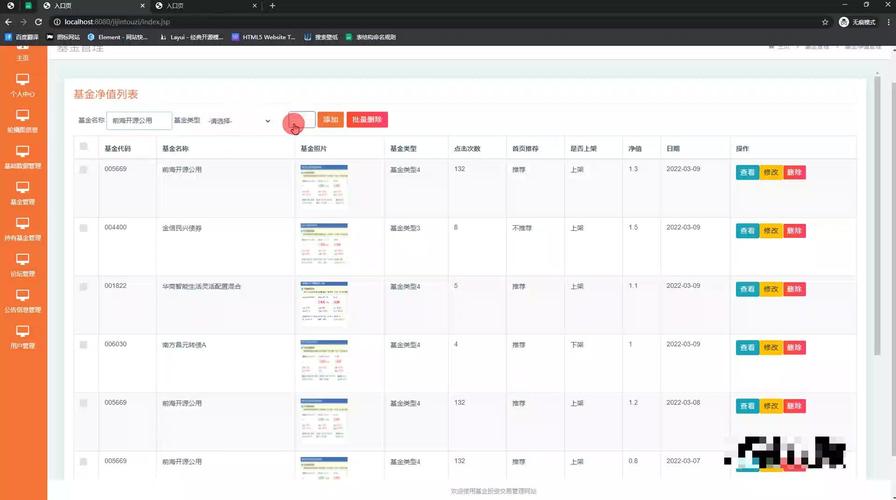
Task: Open the Layui bookmark in bookmarks bar
Action: pos(194,37)
